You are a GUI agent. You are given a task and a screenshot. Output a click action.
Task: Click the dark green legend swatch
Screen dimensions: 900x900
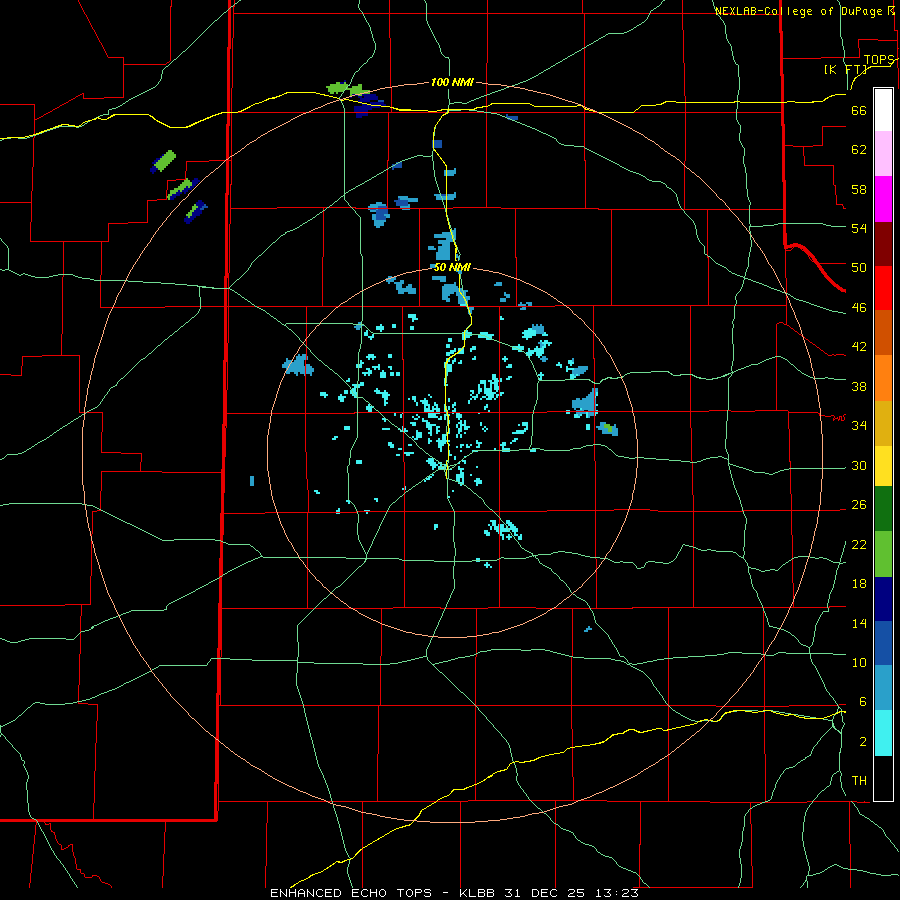[883, 509]
